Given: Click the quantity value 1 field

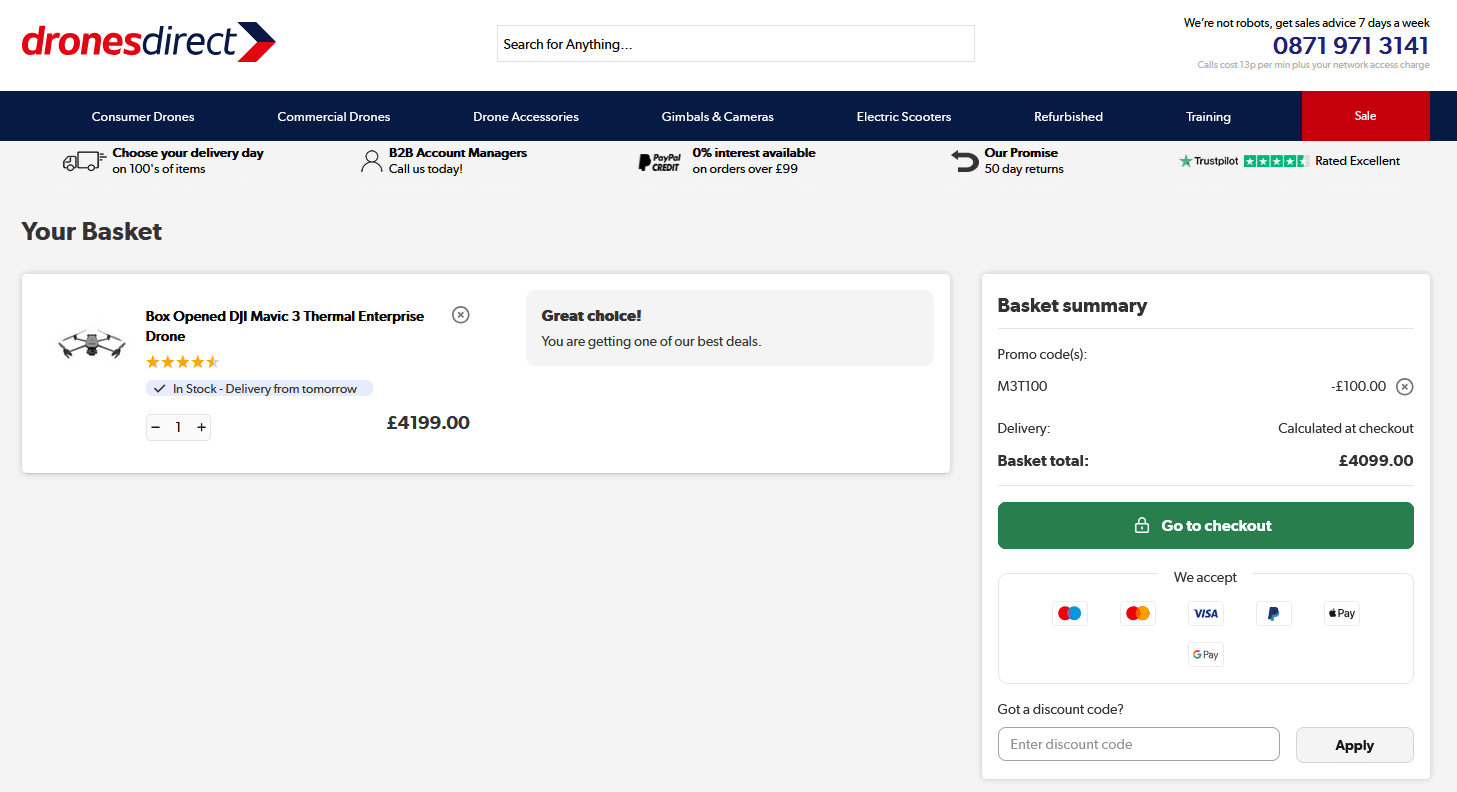Looking at the screenshot, I should click(x=178, y=428).
